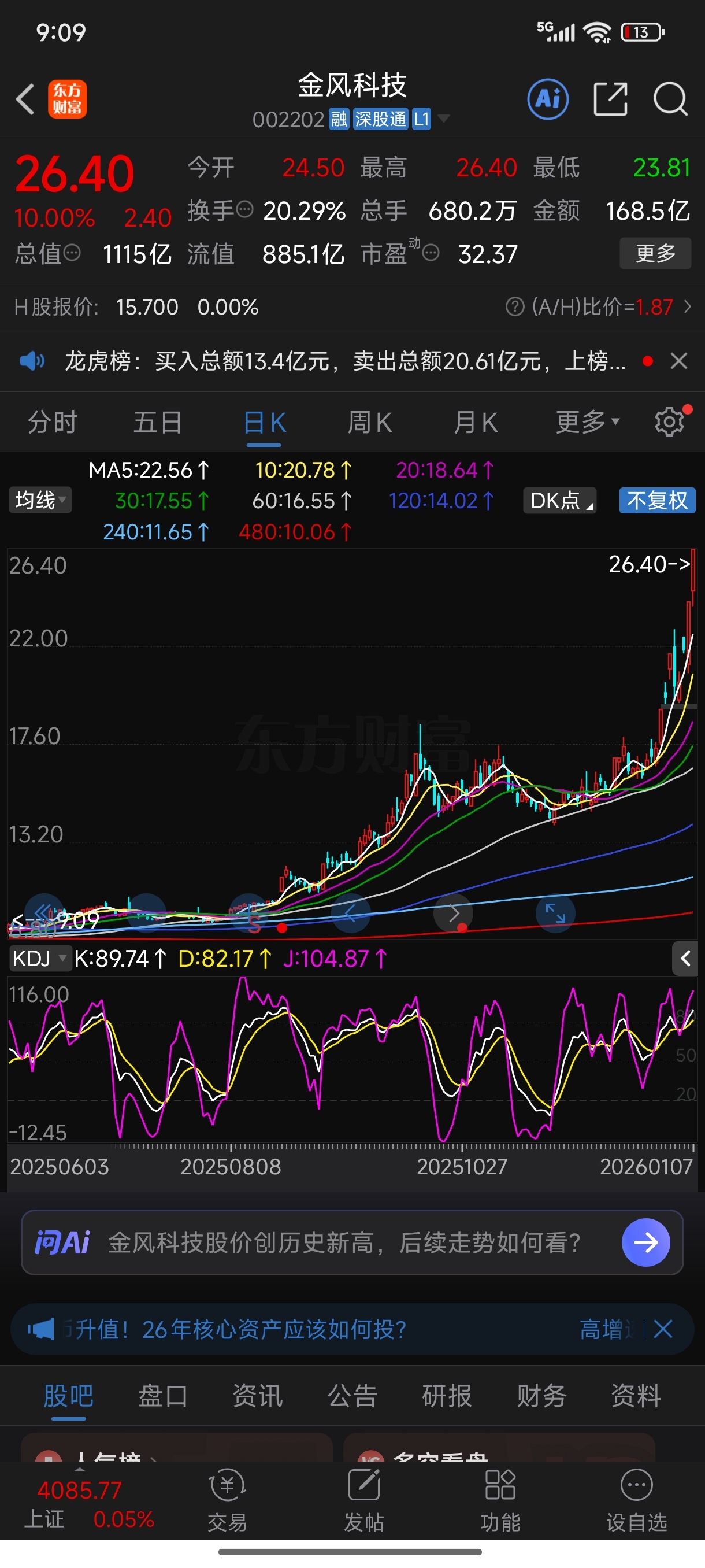This screenshot has height=1568, width=705.
Task: Switch to 分时 chart tab
Action: [53, 422]
